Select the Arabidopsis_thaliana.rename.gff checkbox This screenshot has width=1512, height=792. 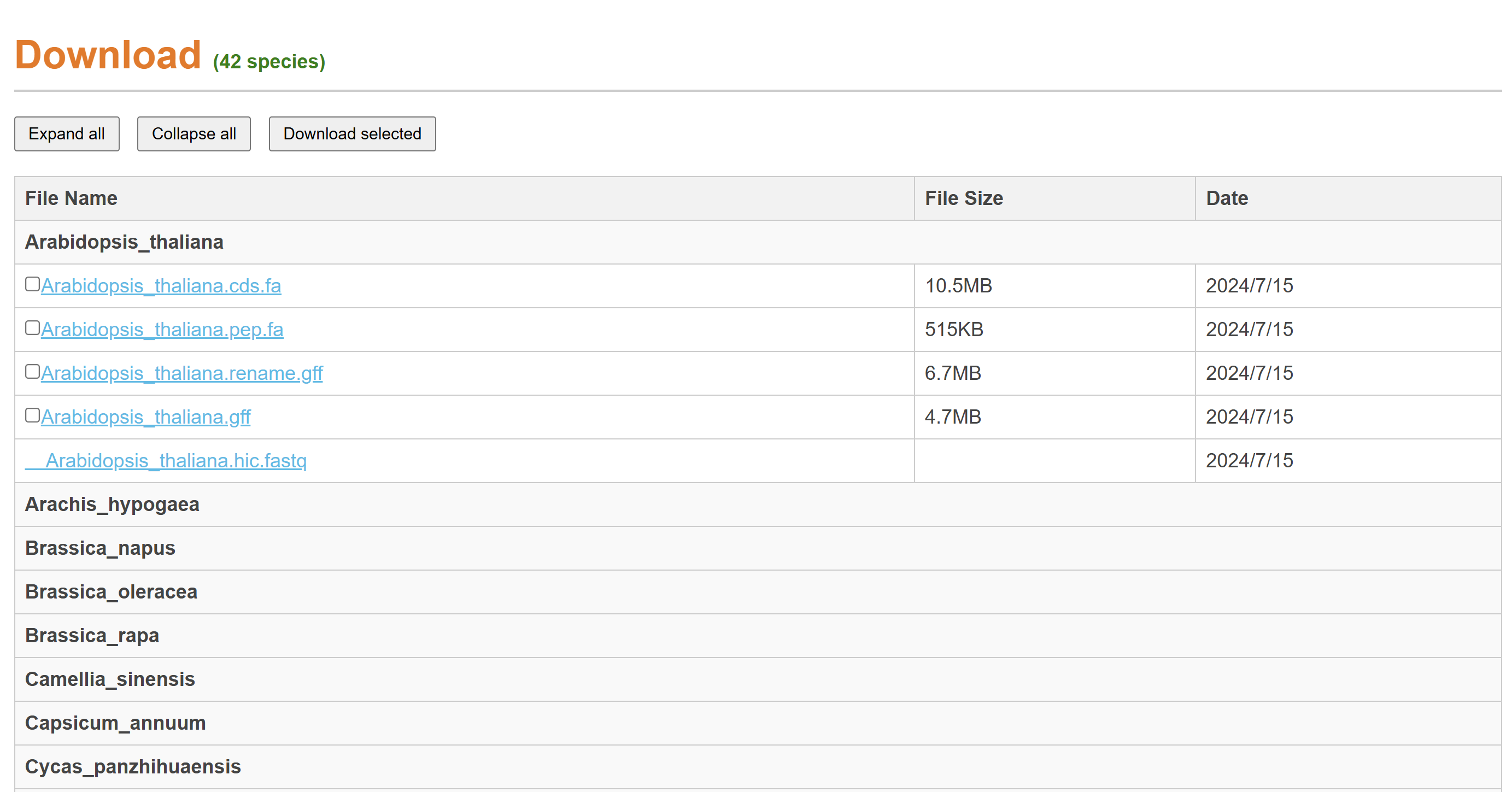tap(32, 372)
